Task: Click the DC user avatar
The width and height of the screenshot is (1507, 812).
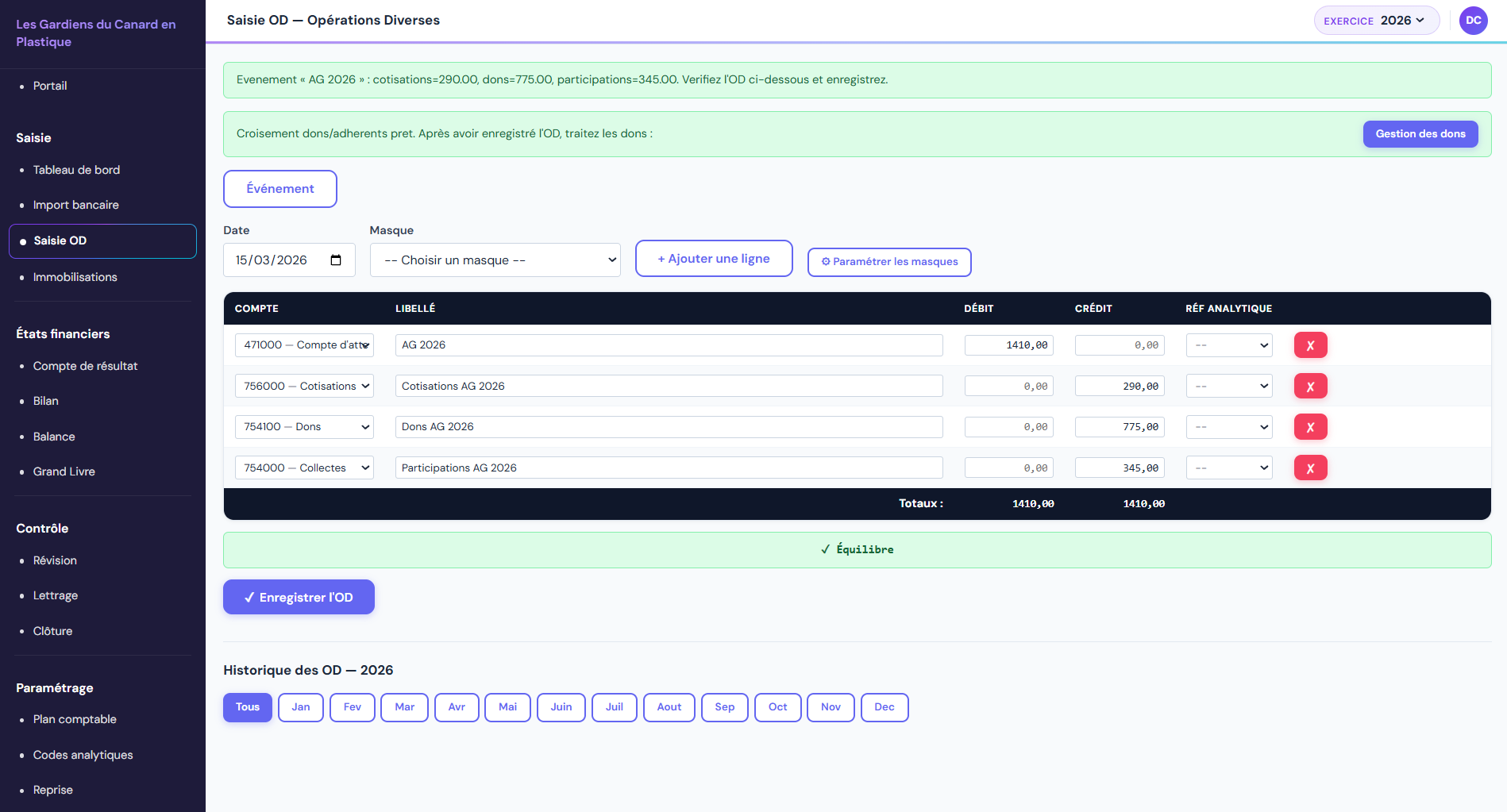Action: [x=1473, y=21]
